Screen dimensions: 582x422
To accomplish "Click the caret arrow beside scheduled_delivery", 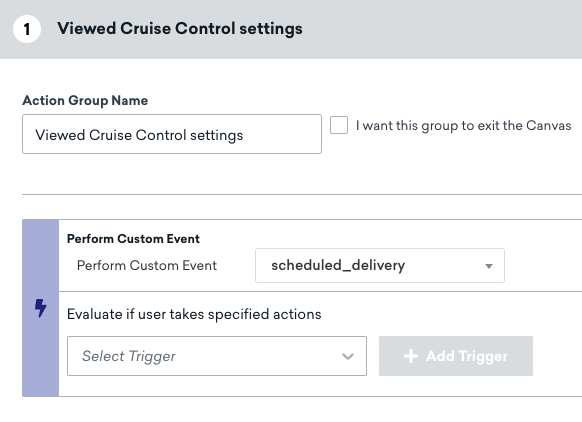I will click(489, 266).
